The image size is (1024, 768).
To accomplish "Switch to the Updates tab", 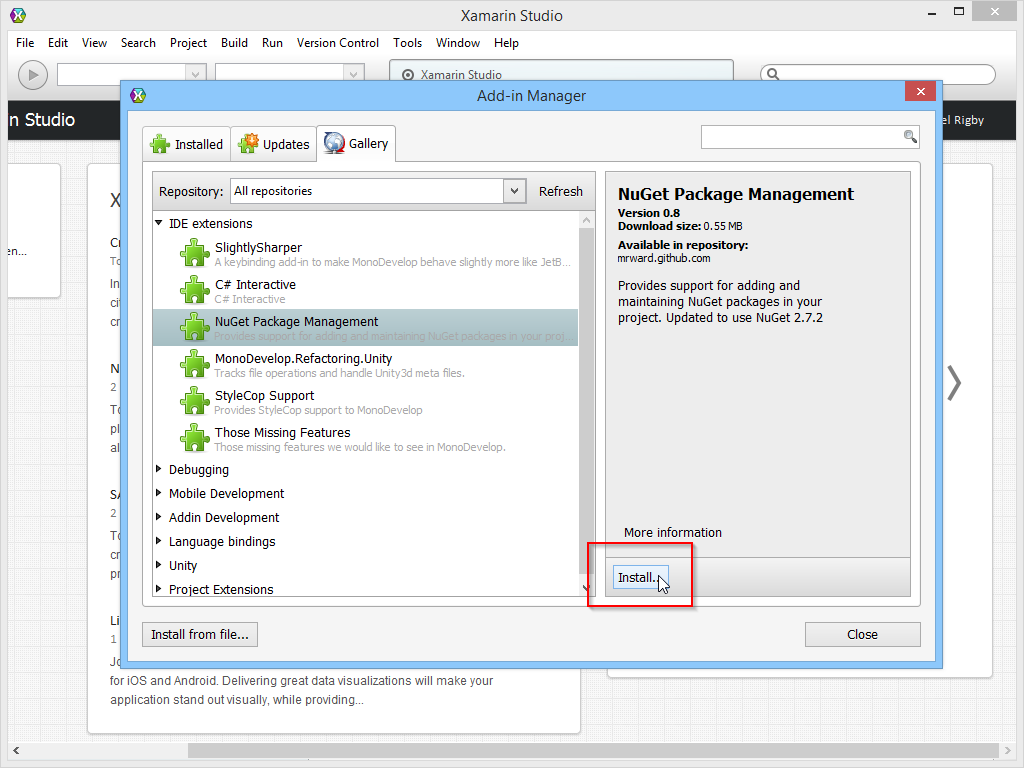I will pyautogui.click(x=274, y=144).
